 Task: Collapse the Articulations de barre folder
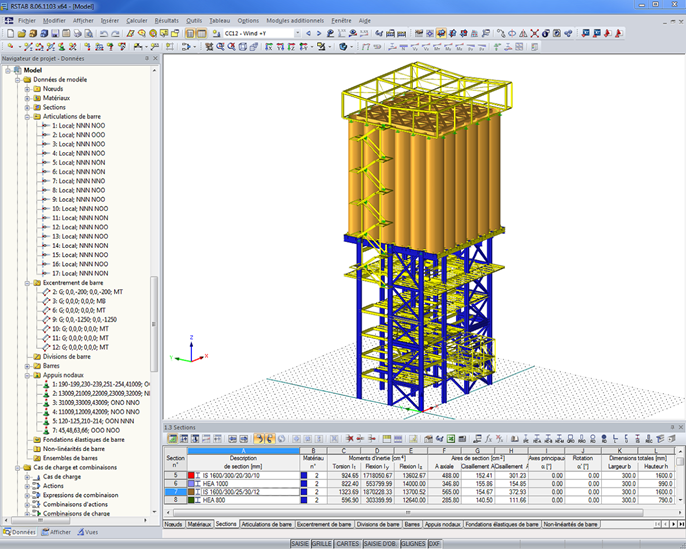pyautogui.click(x=27, y=117)
